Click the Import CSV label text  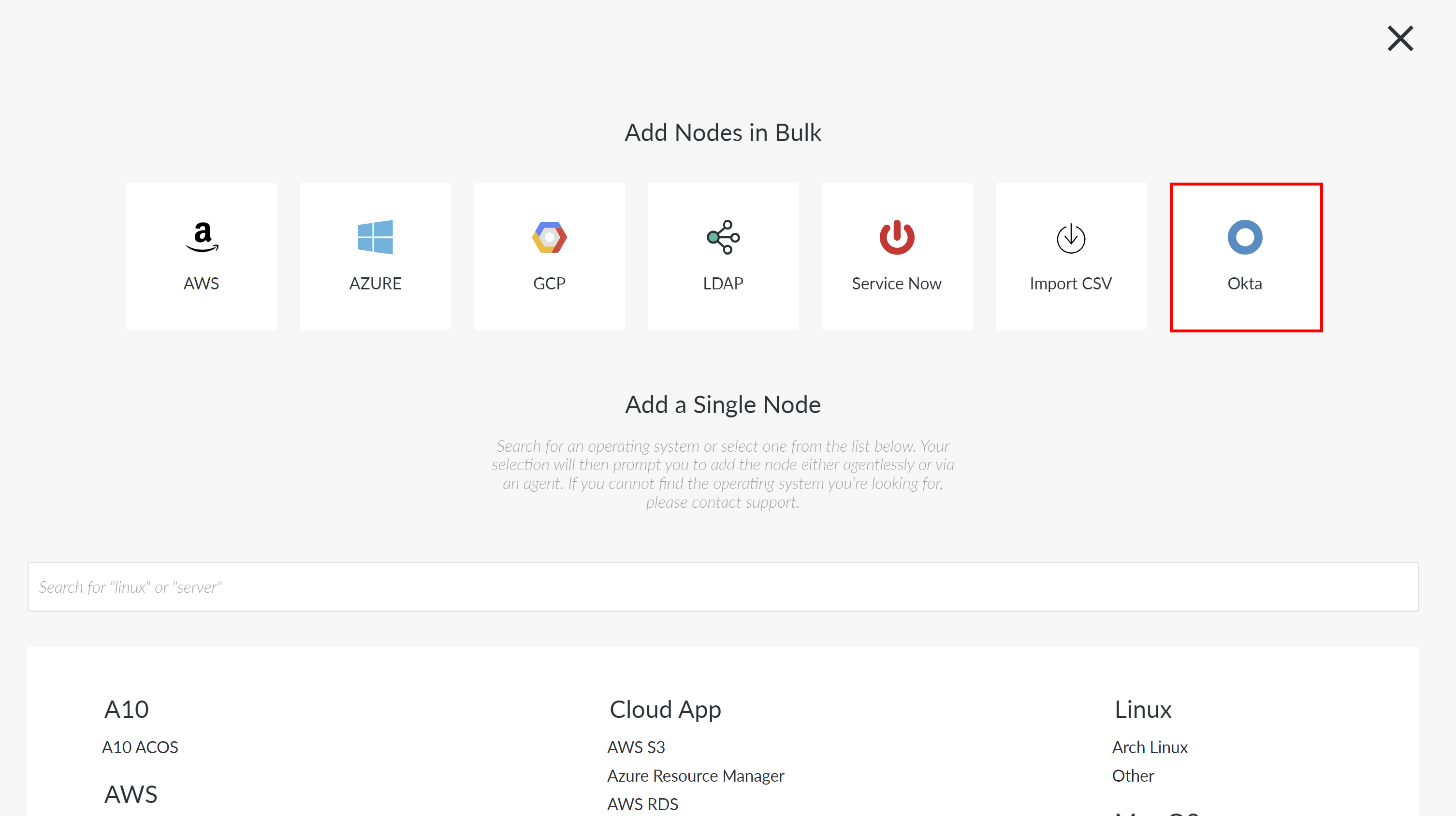[1071, 283]
